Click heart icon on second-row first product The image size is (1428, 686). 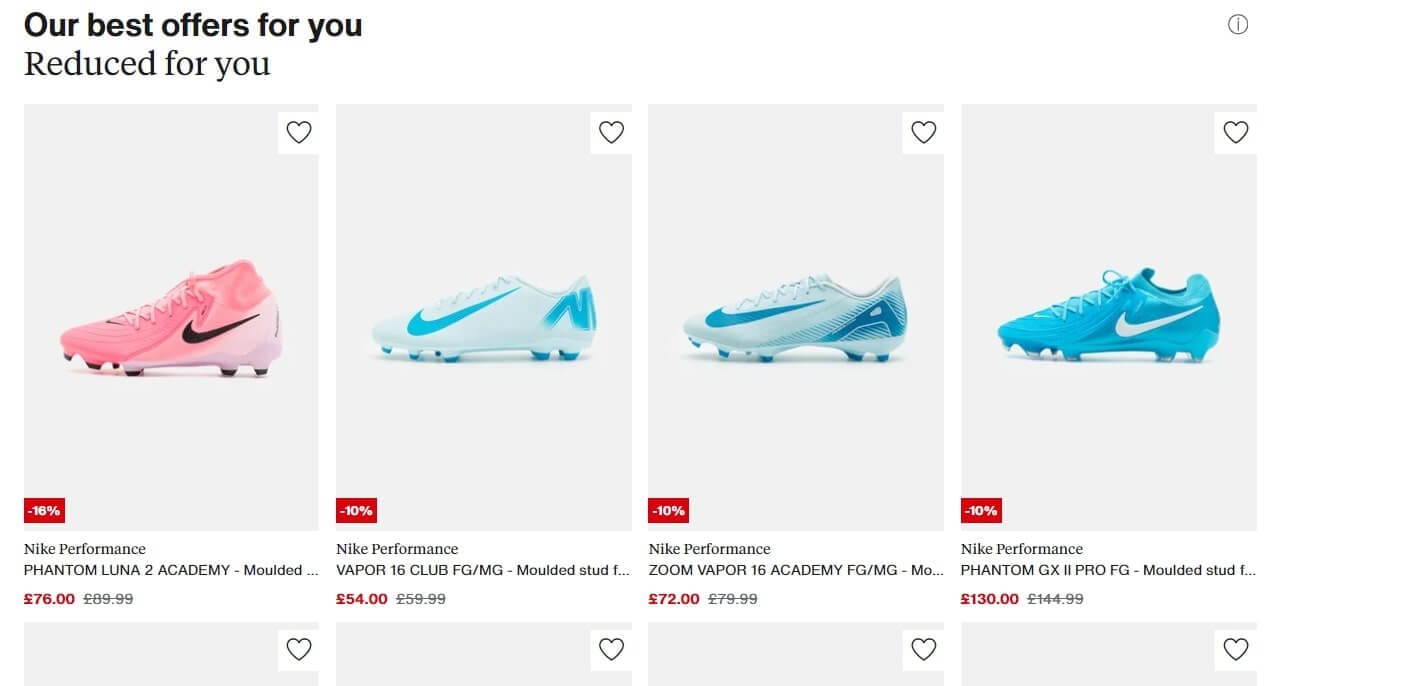coord(299,650)
